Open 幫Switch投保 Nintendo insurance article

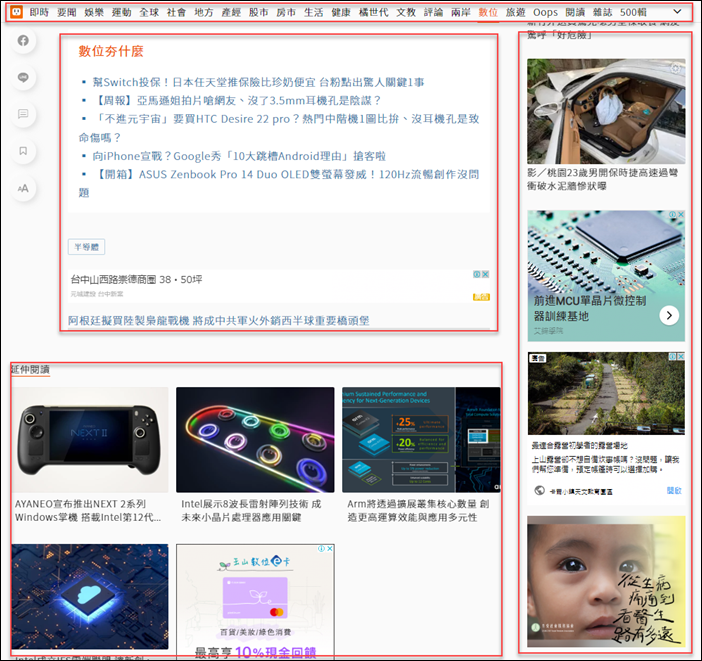(258, 82)
